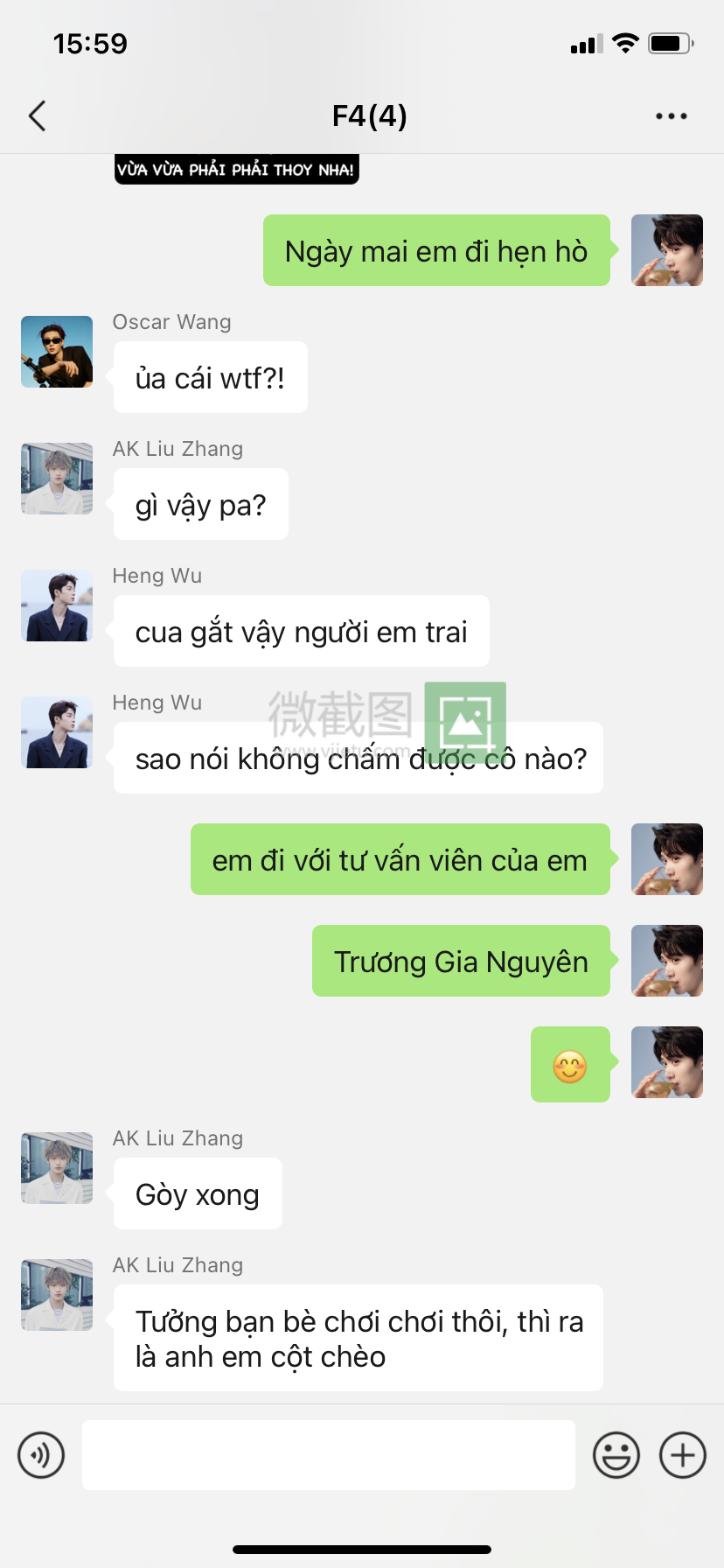Viewport: 724px width, 1568px height.
Task: Tap Heng Wu's avatar beside 'cua gắt' message
Action: click(57, 605)
